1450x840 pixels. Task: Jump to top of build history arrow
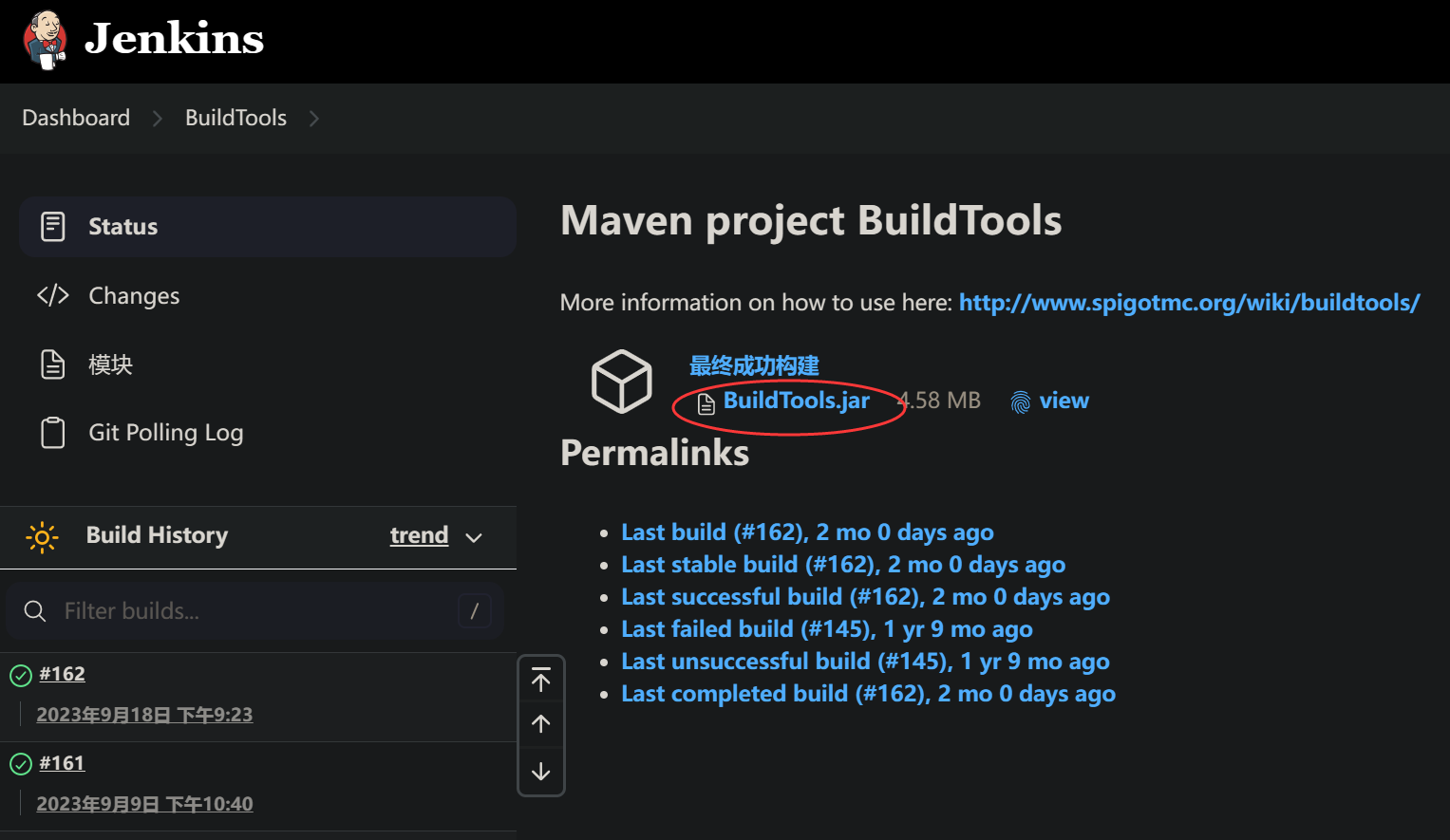coord(541,680)
